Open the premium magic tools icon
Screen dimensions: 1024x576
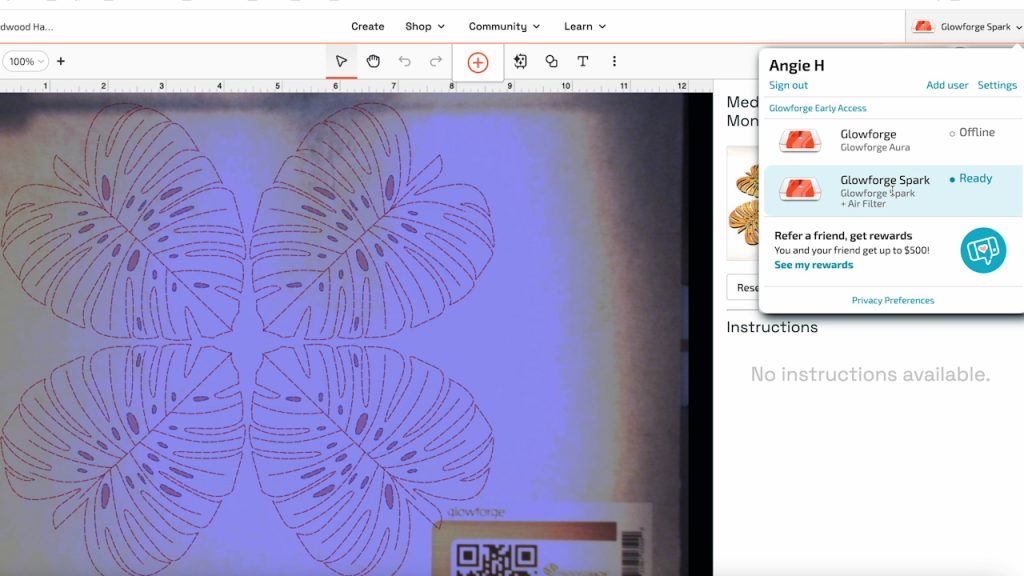coord(521,61)
